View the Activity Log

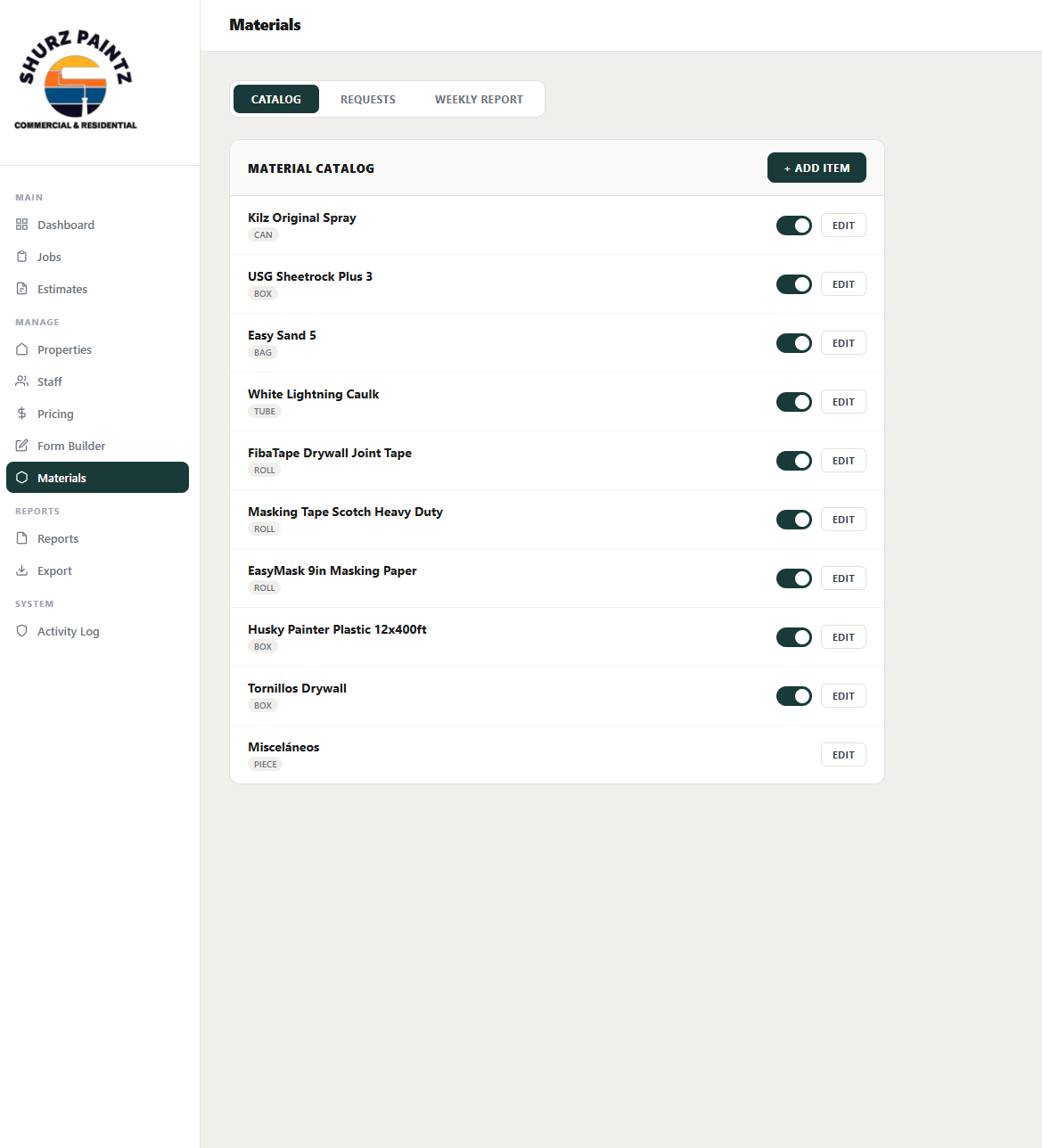pyautogui.click(x=97, y=631)
